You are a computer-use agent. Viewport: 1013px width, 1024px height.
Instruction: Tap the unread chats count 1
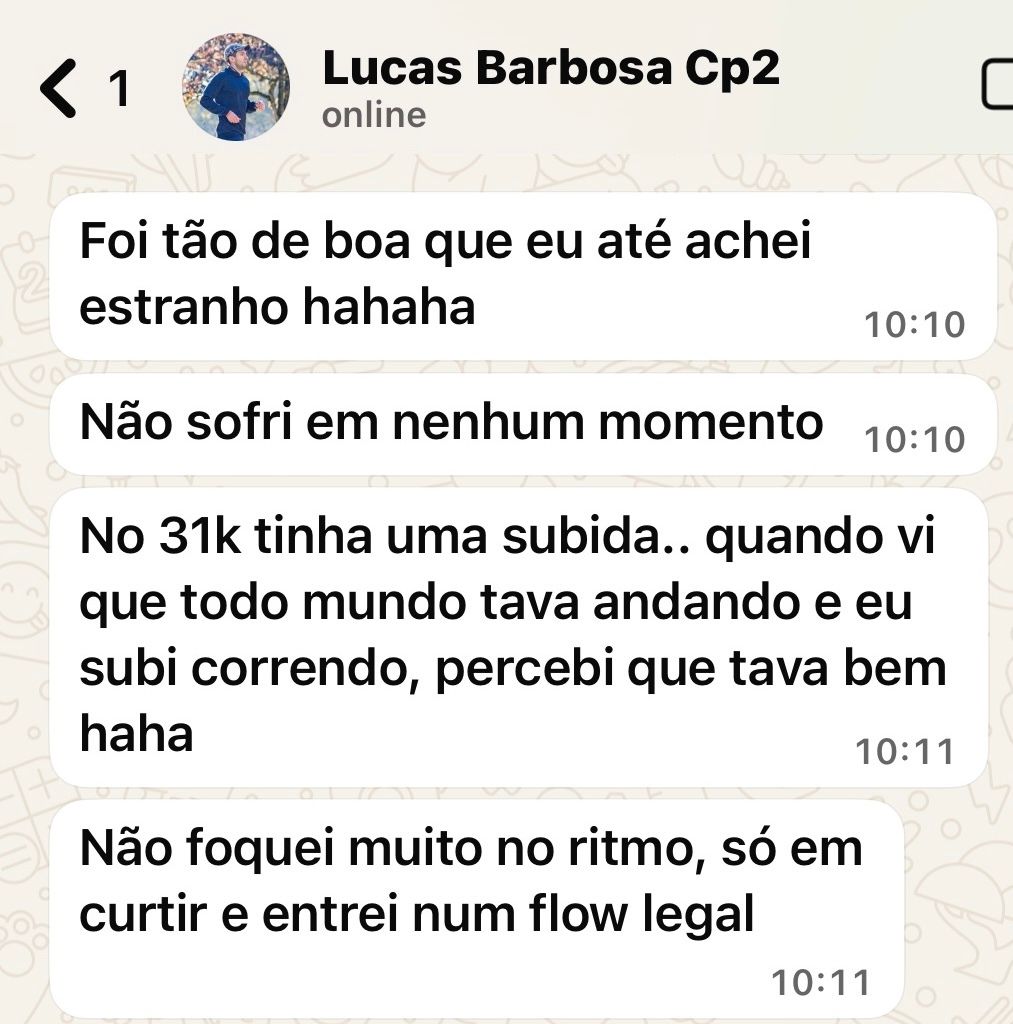click(119, 89)
